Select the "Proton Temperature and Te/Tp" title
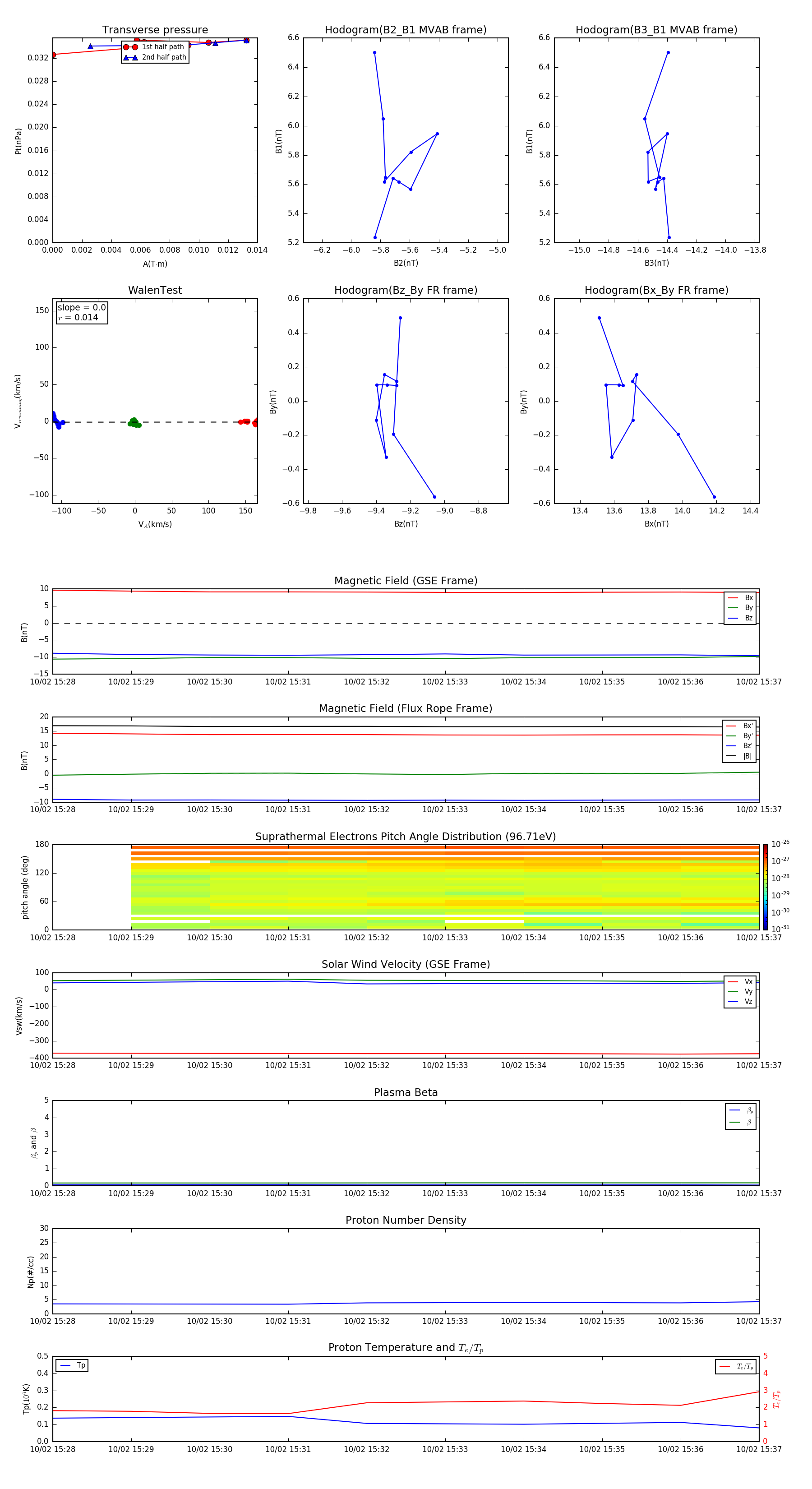Viewport: 812px width, 1489px height. click(406, 1348)
